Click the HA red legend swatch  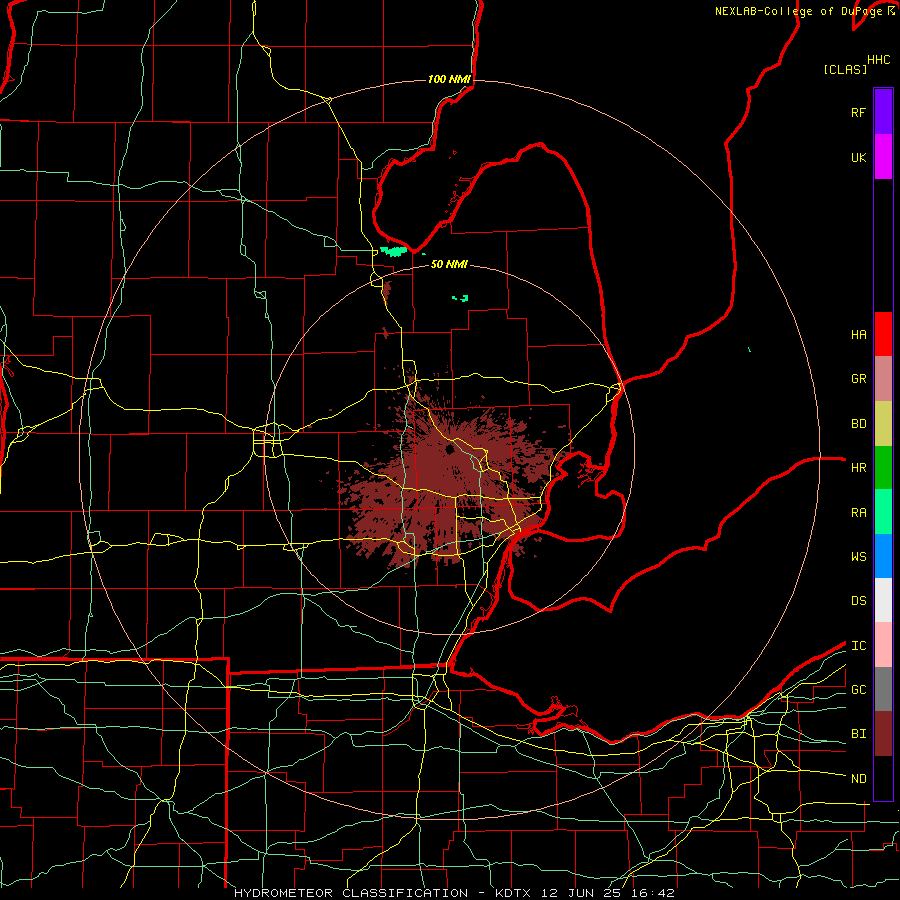tap(883, 334)
